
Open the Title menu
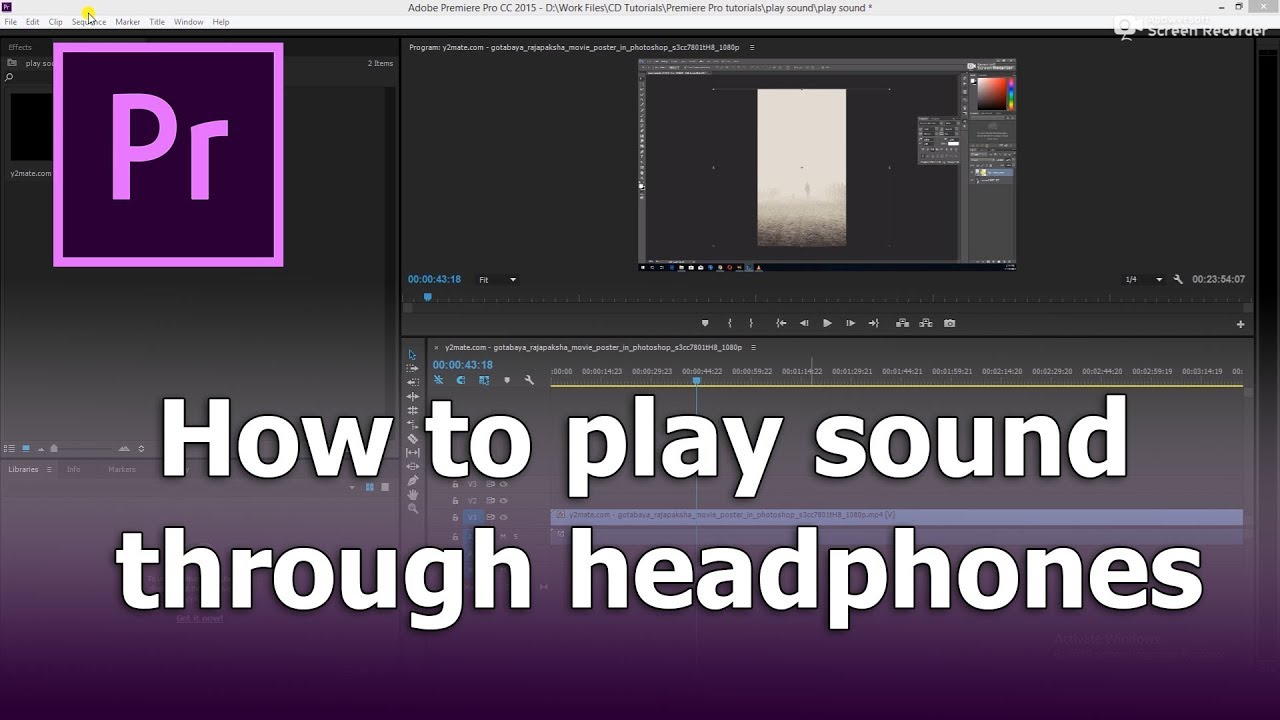tap(157, 21)
